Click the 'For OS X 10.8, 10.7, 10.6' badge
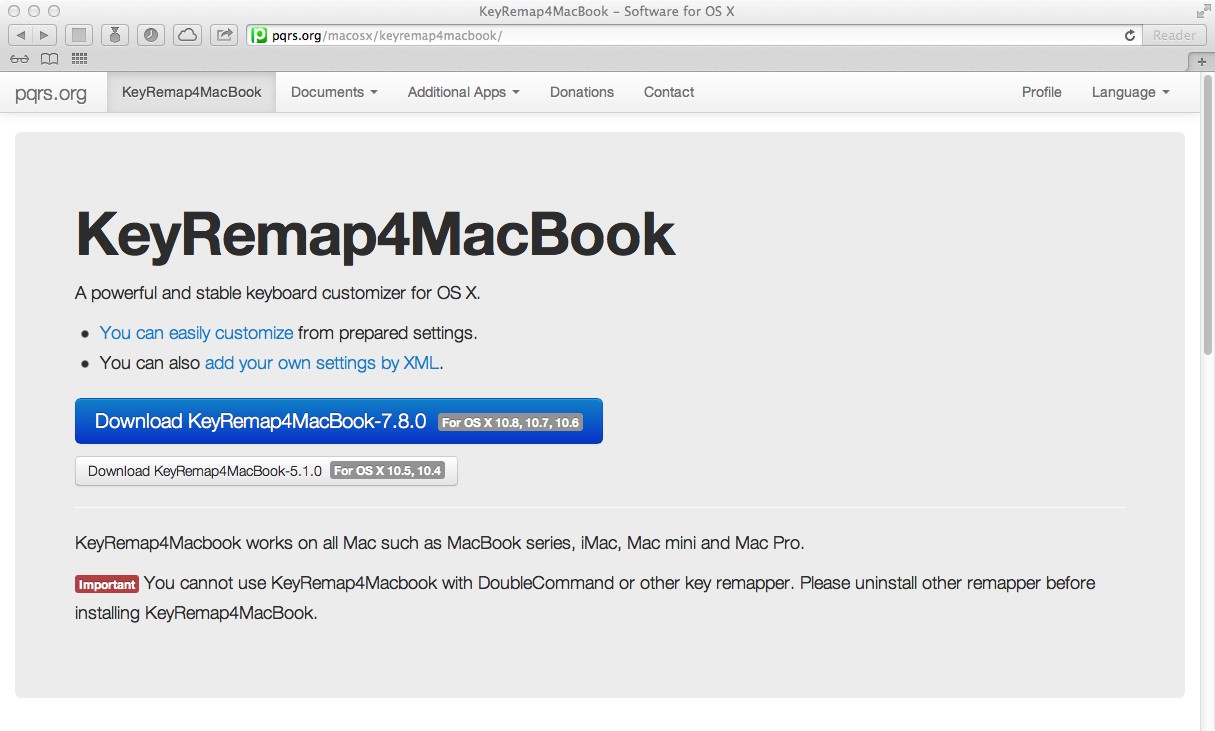Viewport: 1215px width, 731px height. coord(510,423)
